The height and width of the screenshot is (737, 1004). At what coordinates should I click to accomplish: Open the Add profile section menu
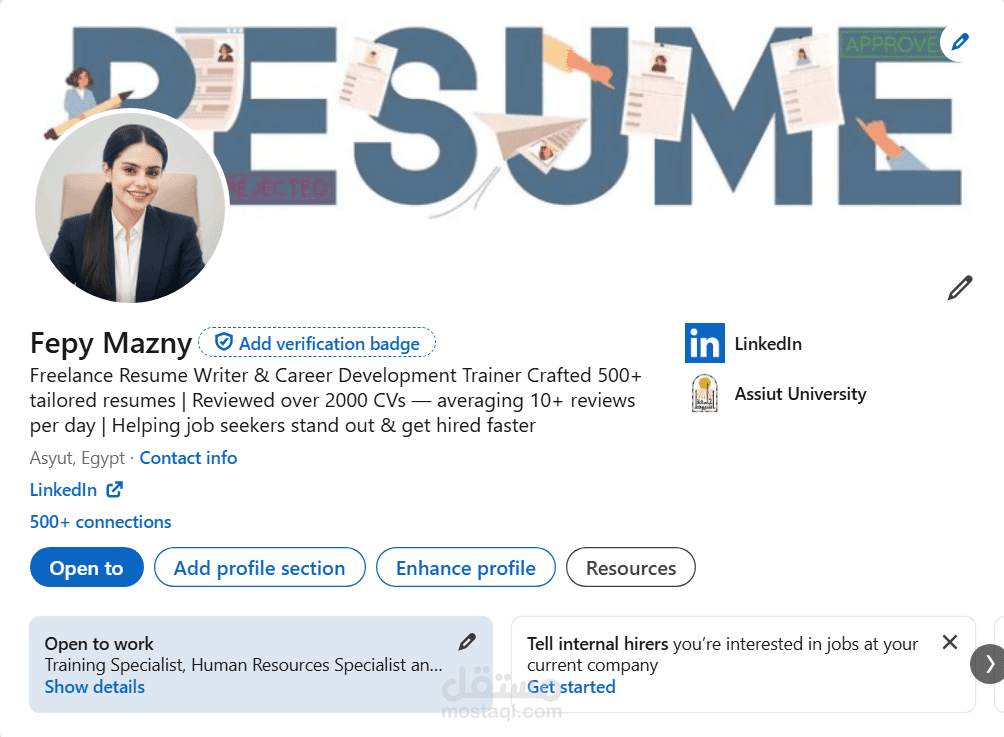click(259, 568)
